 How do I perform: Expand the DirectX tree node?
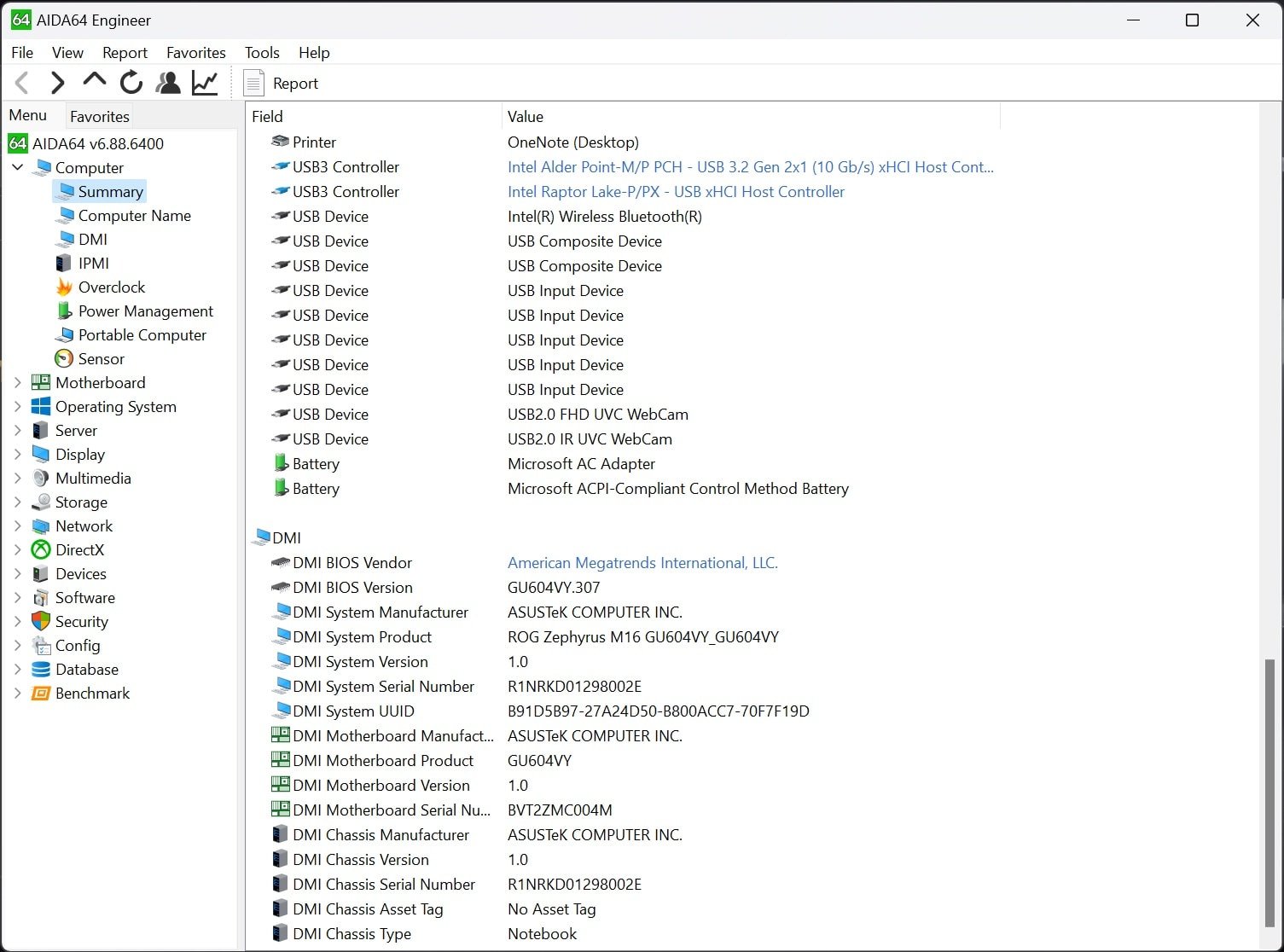[18, 549]
